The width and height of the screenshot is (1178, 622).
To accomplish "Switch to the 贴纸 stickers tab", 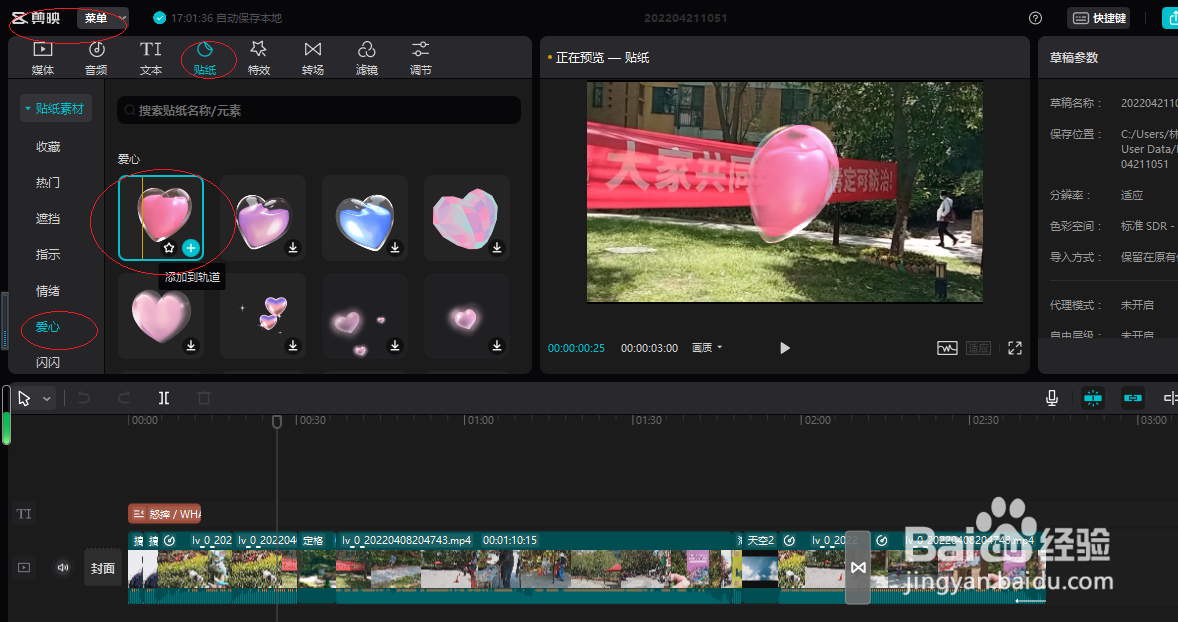I will [207, 56].
